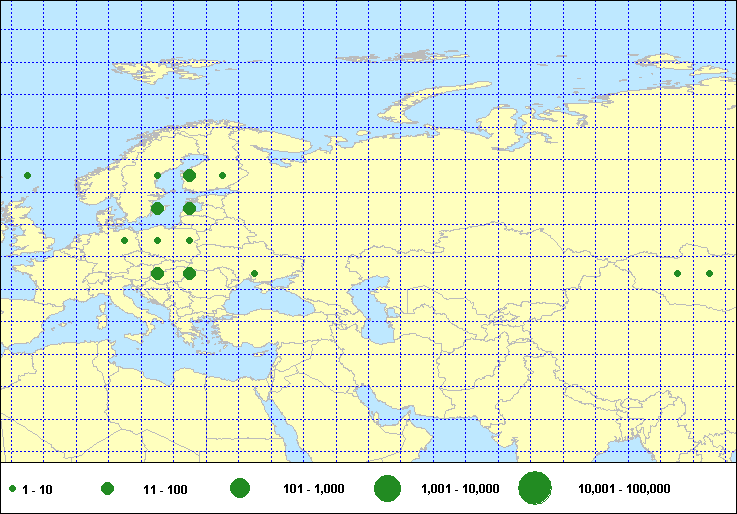Click the small dot north of Black Sea
This screenshot has height=514, width=737.
point(254,273)
